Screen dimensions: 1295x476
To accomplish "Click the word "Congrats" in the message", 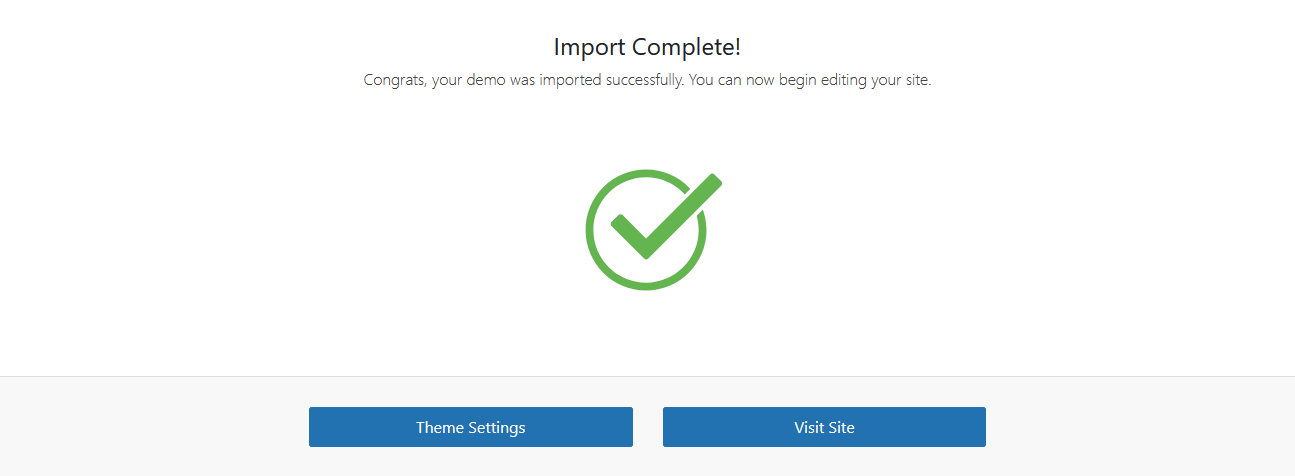I will pos(393,80).
